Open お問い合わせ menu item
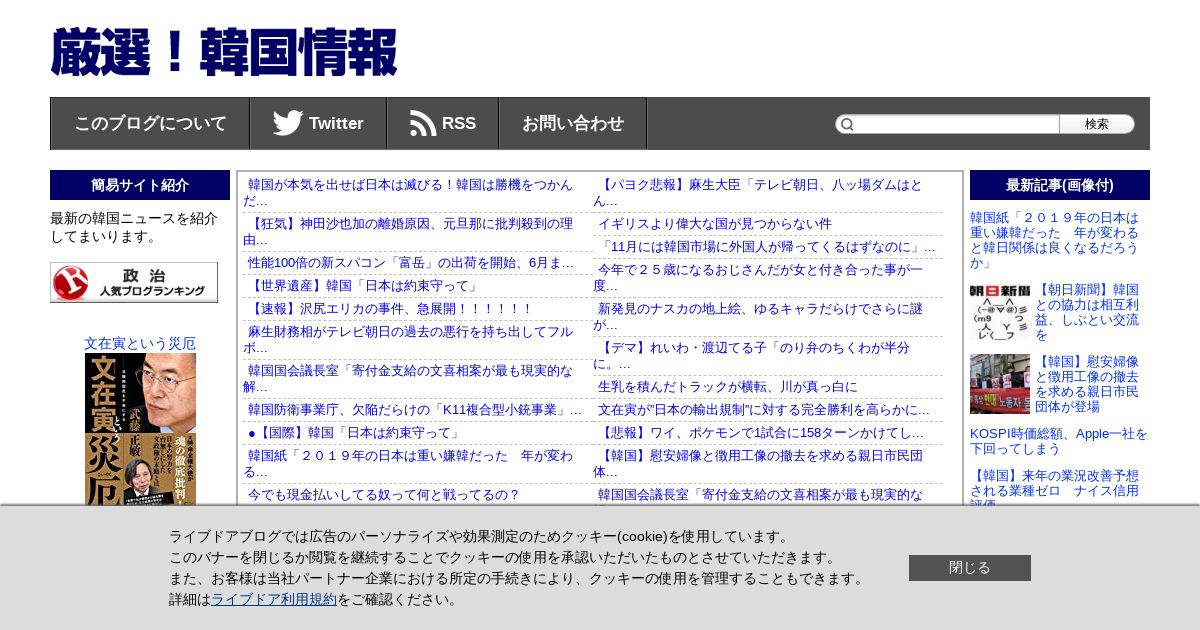 (573, 124)
